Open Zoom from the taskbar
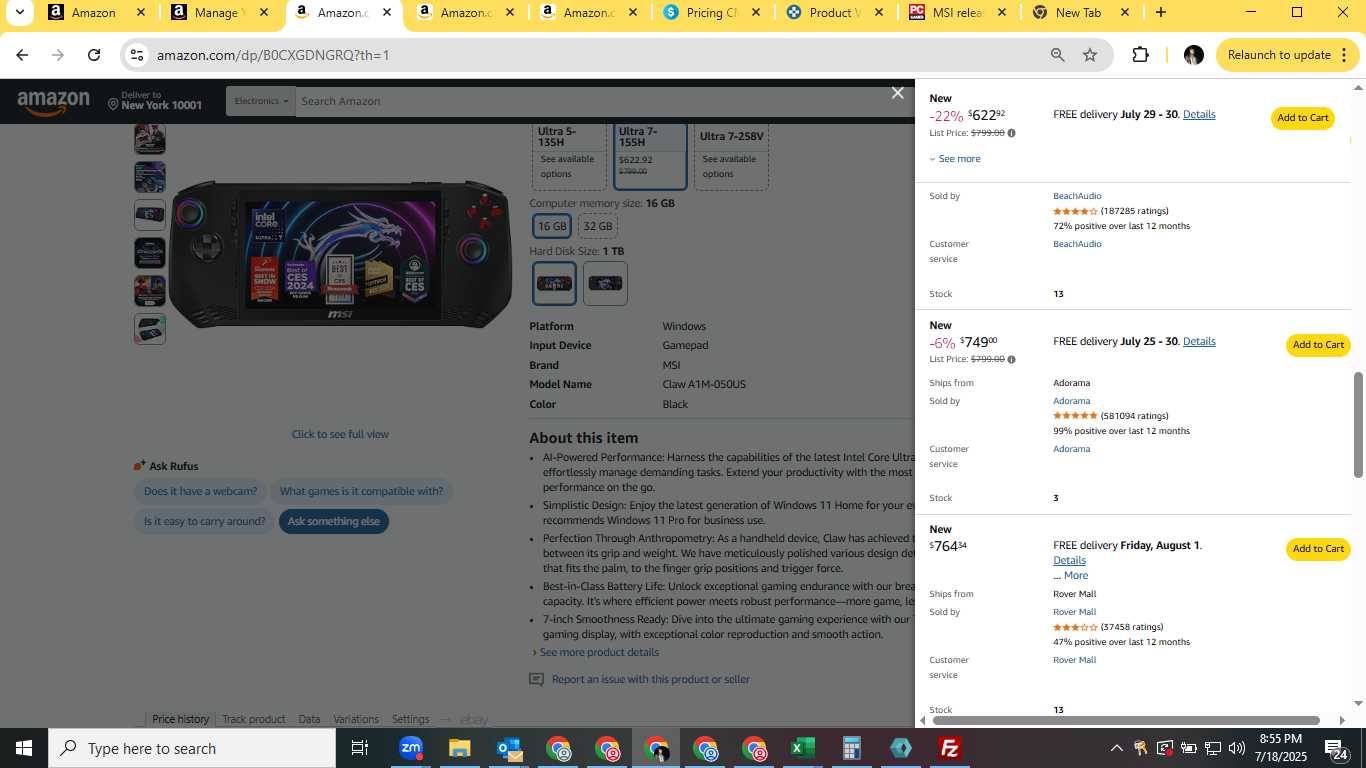This screenshot has width=1366, height=768. (410, 748)
